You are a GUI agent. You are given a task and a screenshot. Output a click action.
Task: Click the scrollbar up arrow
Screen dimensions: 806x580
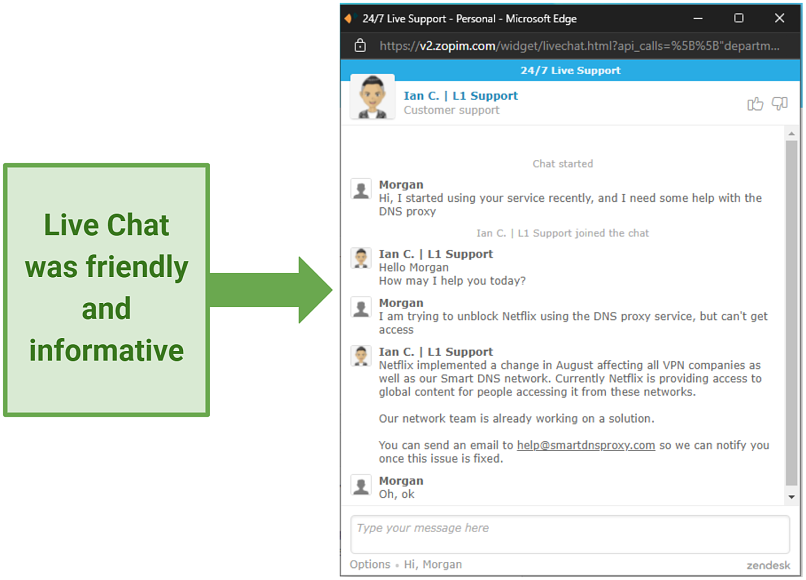(x=792, y=134)
